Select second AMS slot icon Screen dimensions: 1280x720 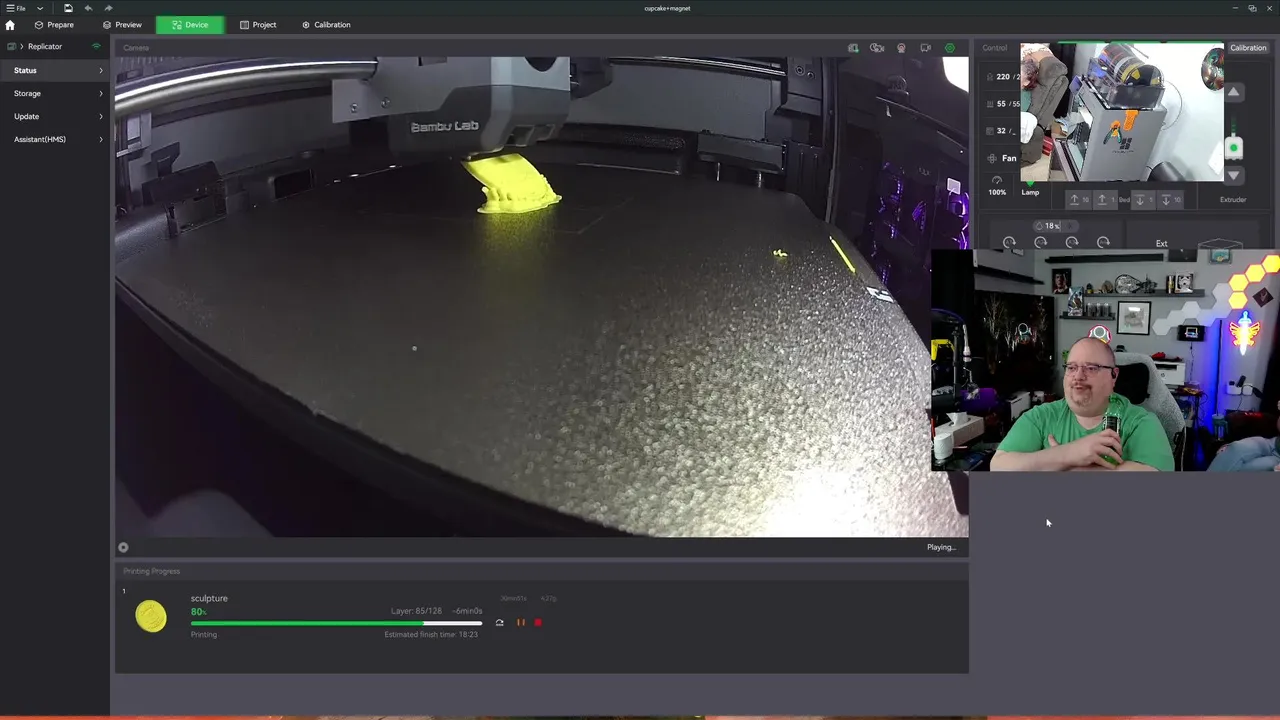pyautogui.click(x=1040, y=243)
